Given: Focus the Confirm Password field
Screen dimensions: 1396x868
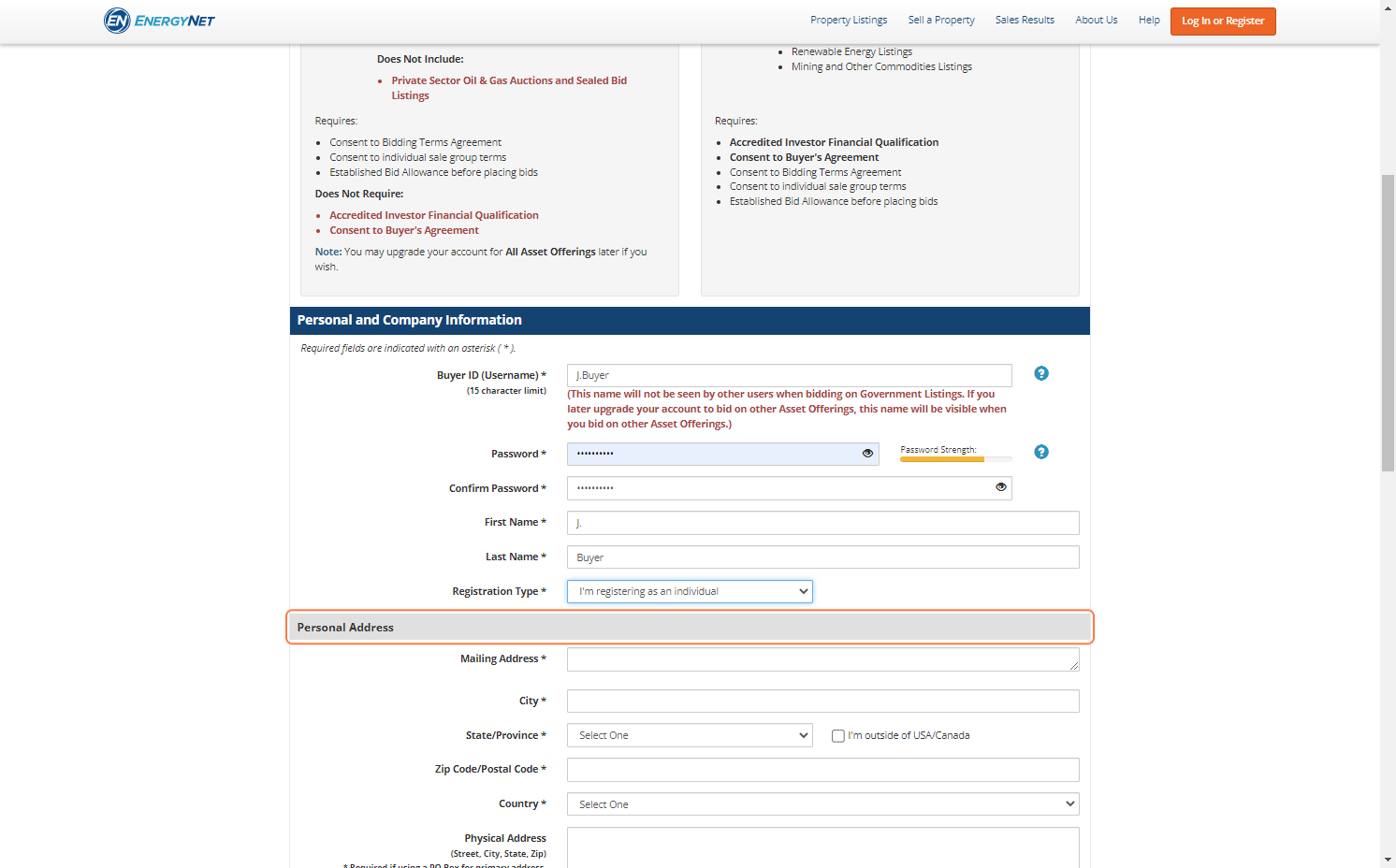Looking at the screenshot, I should [x=790, y=488].
